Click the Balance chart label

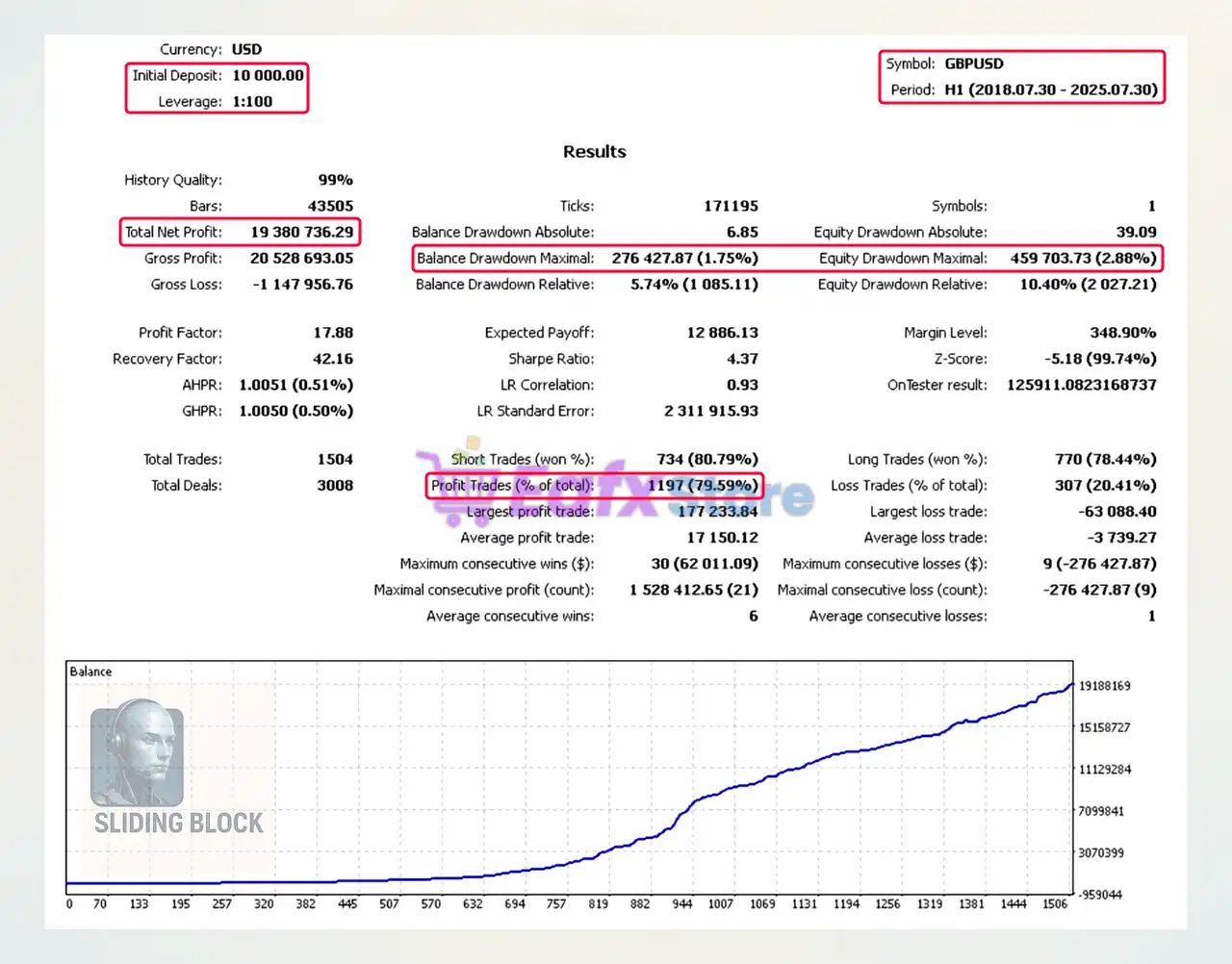90,672
